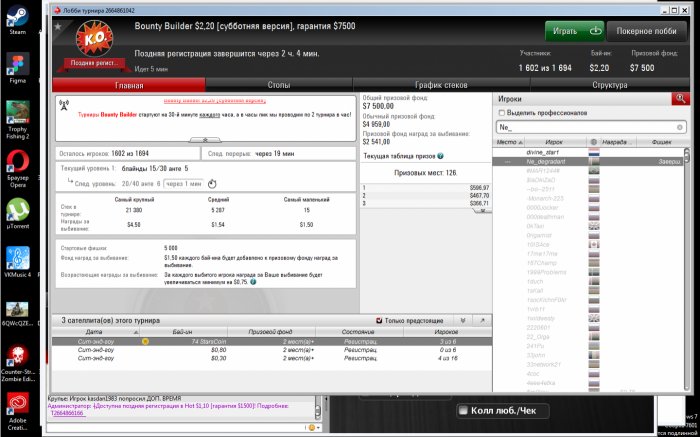The image size is (700, 437).
Task: Select the VKMusic 4 desktop shortcut
Action: (x=17, y=262)
